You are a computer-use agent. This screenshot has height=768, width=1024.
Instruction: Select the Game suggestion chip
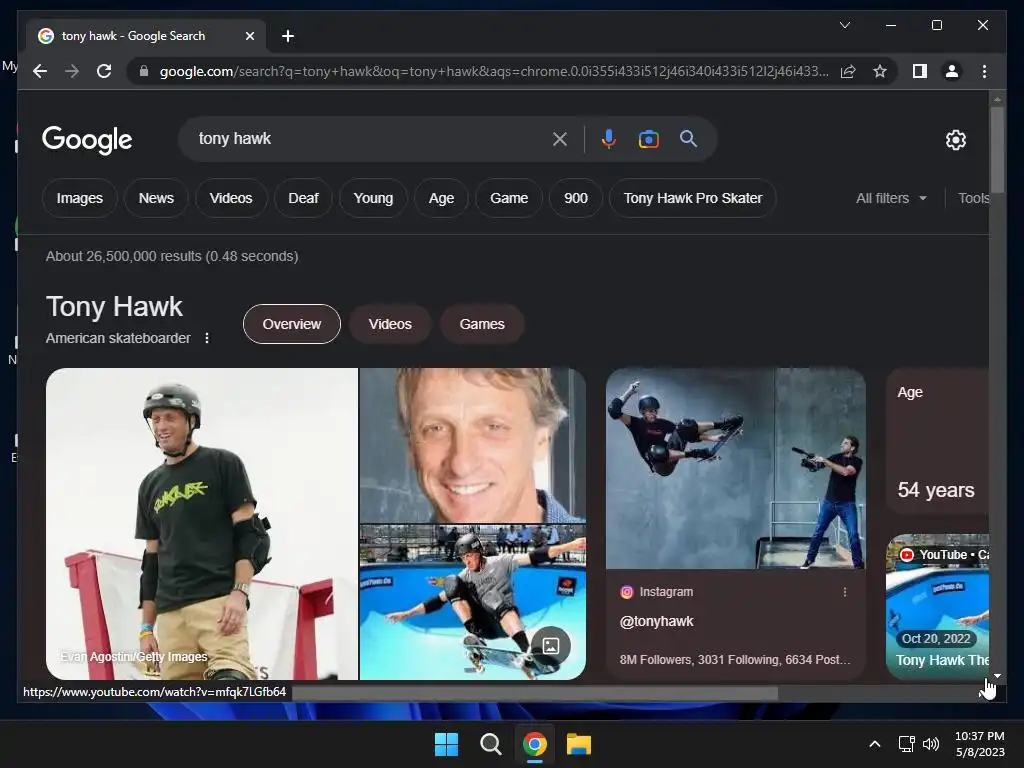[509, 198]
